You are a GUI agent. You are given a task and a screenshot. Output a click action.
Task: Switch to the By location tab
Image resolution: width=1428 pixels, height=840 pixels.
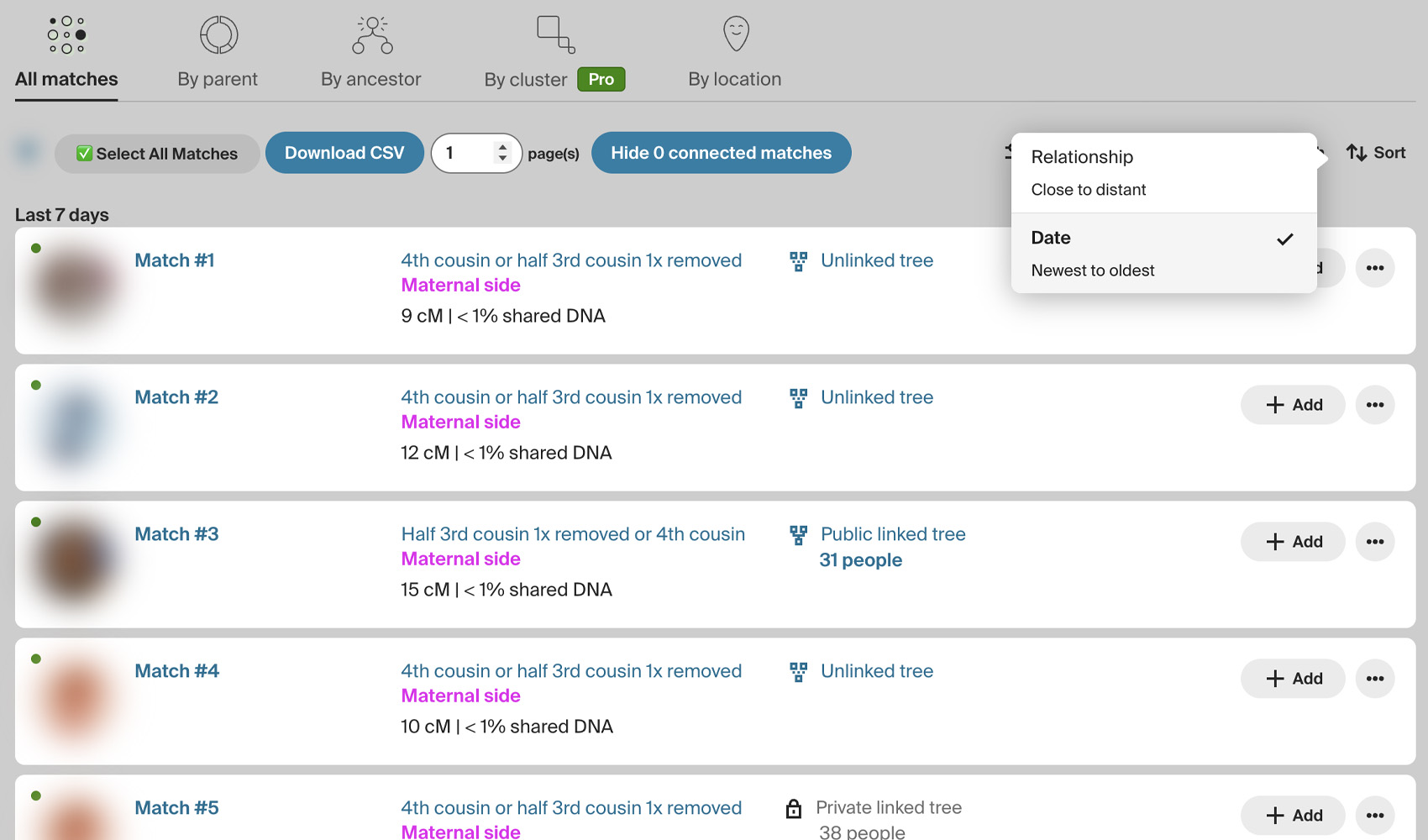(x=734, y=80)
